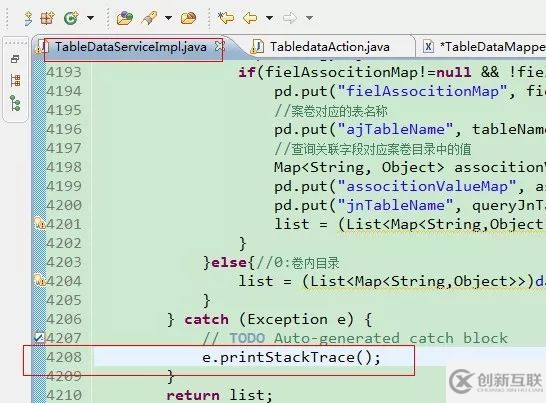The height and width of the screenshot is (403, 546).
Task: Click the comment on line 4197
Action: [x=373, y=149]
